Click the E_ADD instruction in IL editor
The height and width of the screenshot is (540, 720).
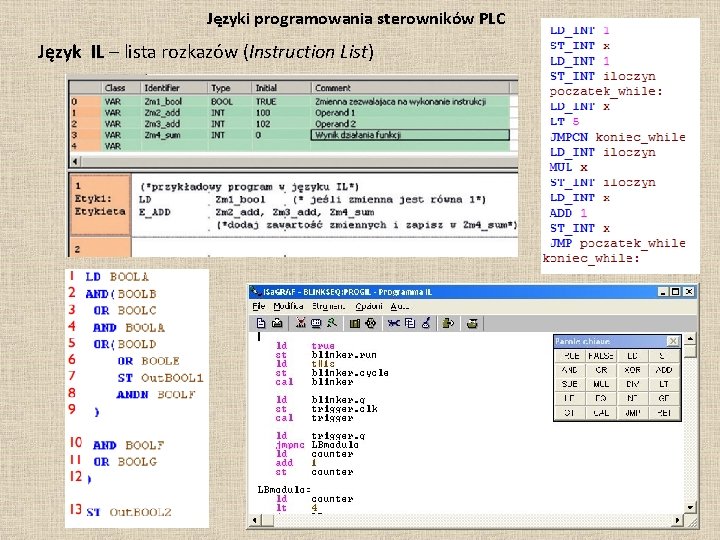tap(155, 212)
